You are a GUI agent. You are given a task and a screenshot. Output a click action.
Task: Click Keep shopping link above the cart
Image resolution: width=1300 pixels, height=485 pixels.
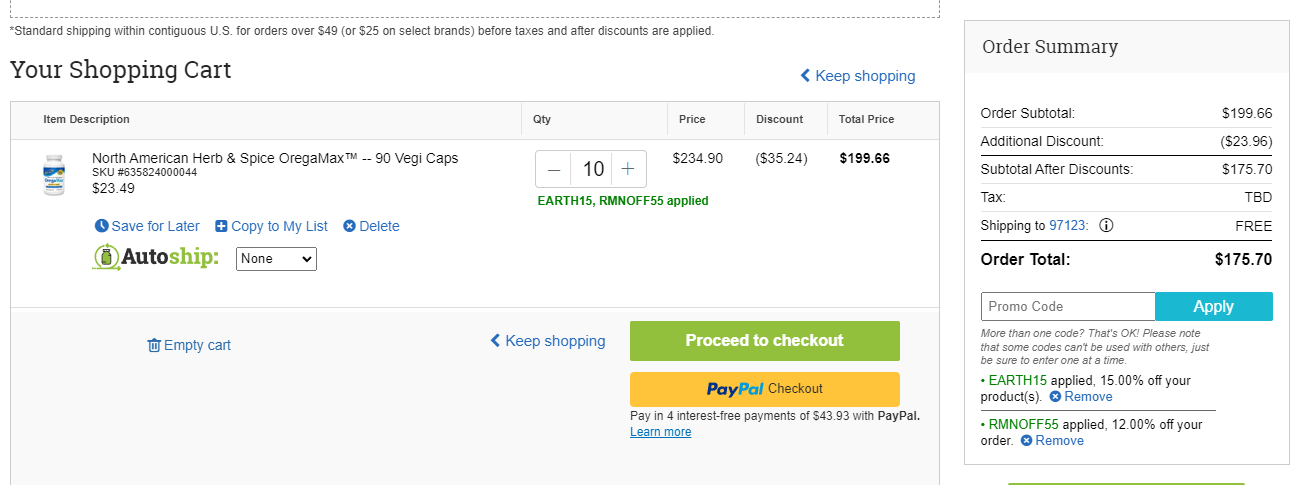[x=858, y=76]
